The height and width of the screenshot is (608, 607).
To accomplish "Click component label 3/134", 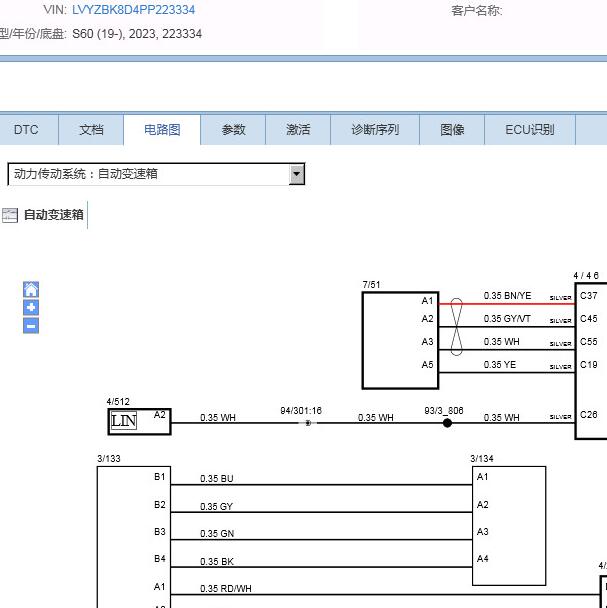I will (482, 459).
